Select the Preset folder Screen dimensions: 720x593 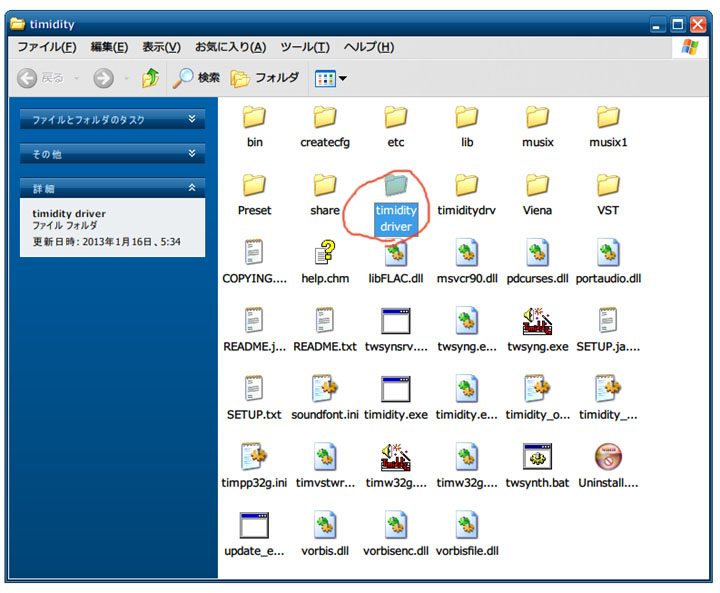[x=254, y=194]
